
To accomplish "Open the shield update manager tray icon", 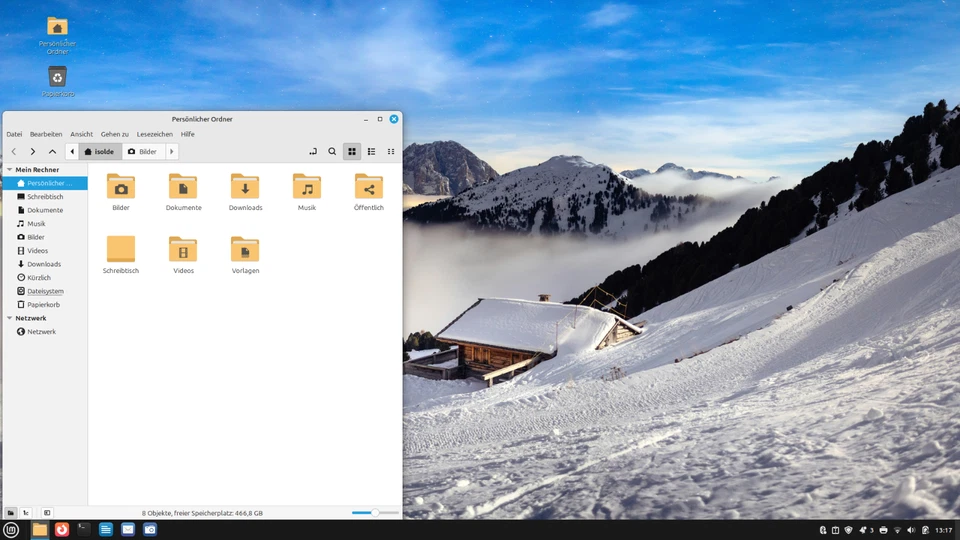I will click(849, 530).
